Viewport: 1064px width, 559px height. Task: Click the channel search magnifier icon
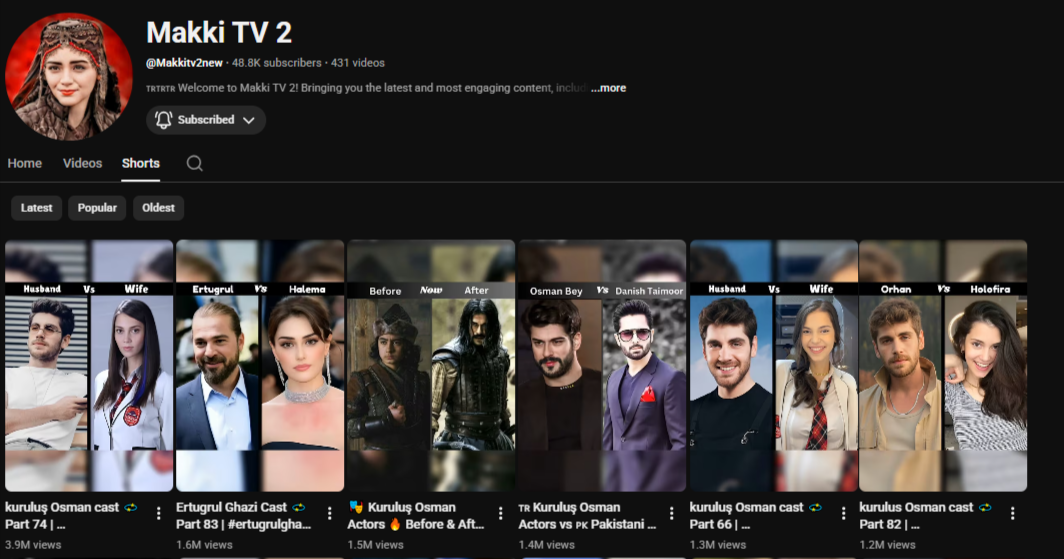(x=195, y=163)
